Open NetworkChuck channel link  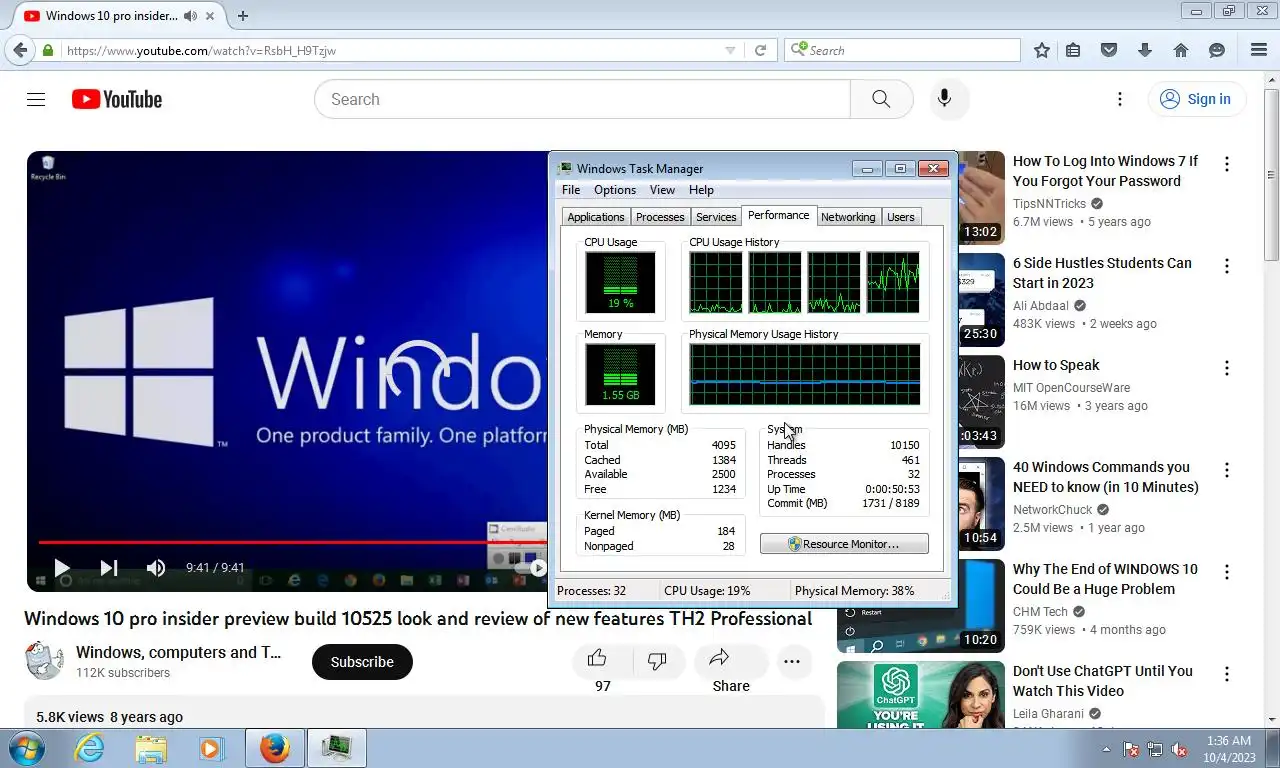pyautogui.click(x=1053, y=509)
